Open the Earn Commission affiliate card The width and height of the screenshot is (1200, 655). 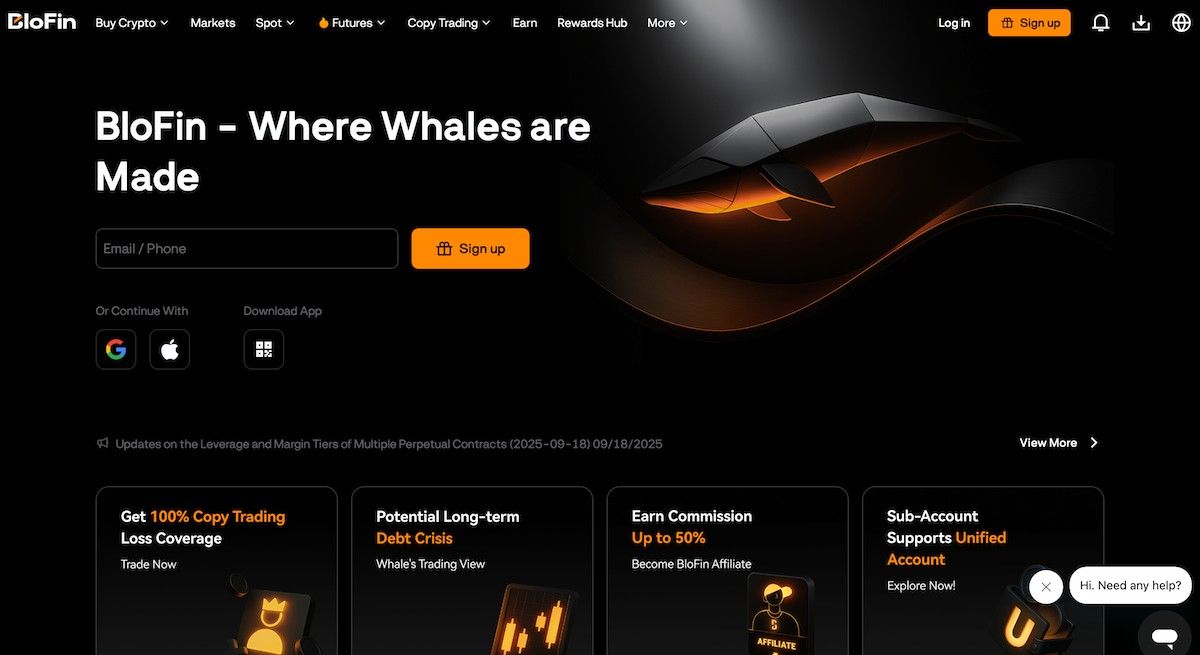pos(727,570)
